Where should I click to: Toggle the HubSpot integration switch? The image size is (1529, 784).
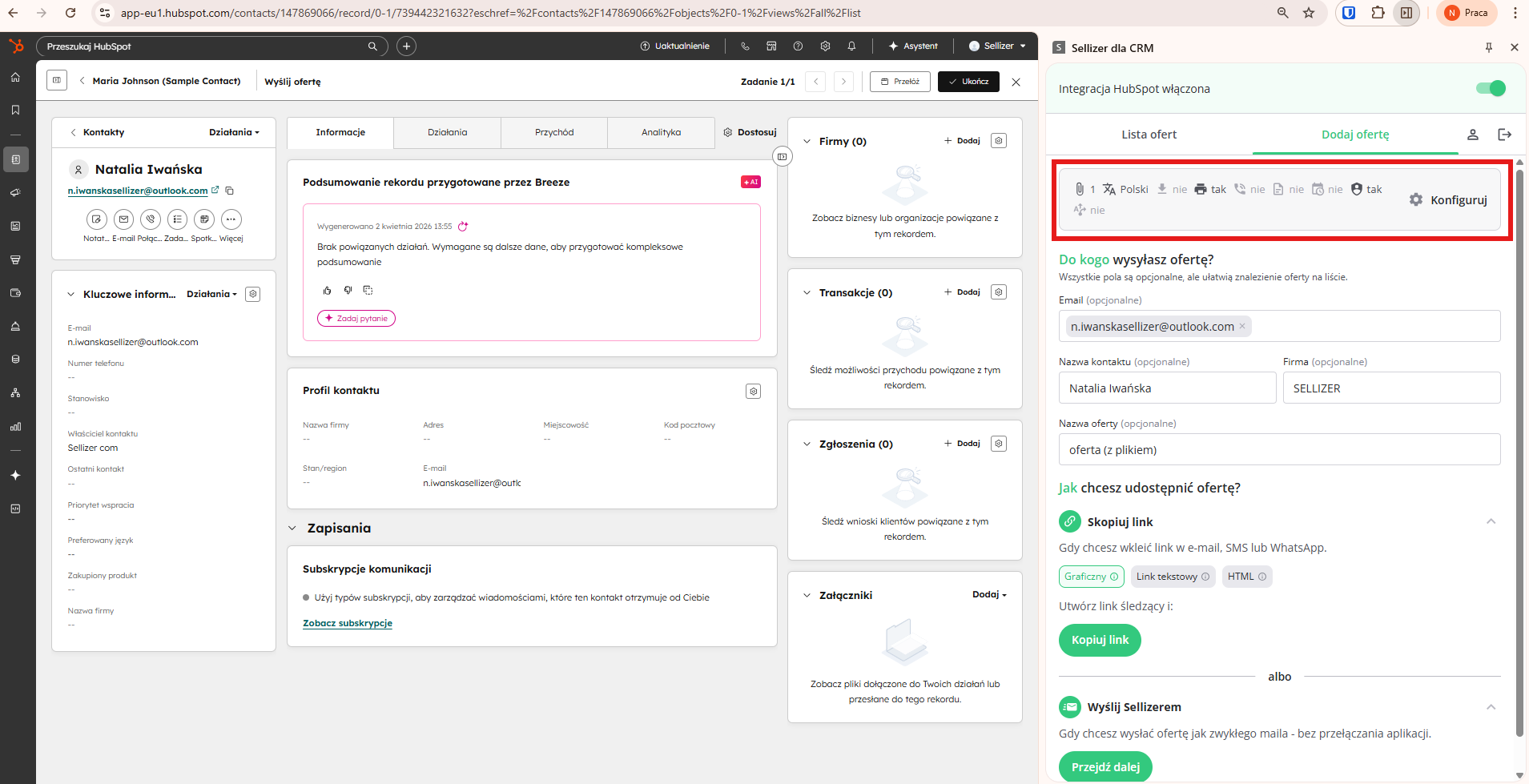click(x=1490, y=89)
